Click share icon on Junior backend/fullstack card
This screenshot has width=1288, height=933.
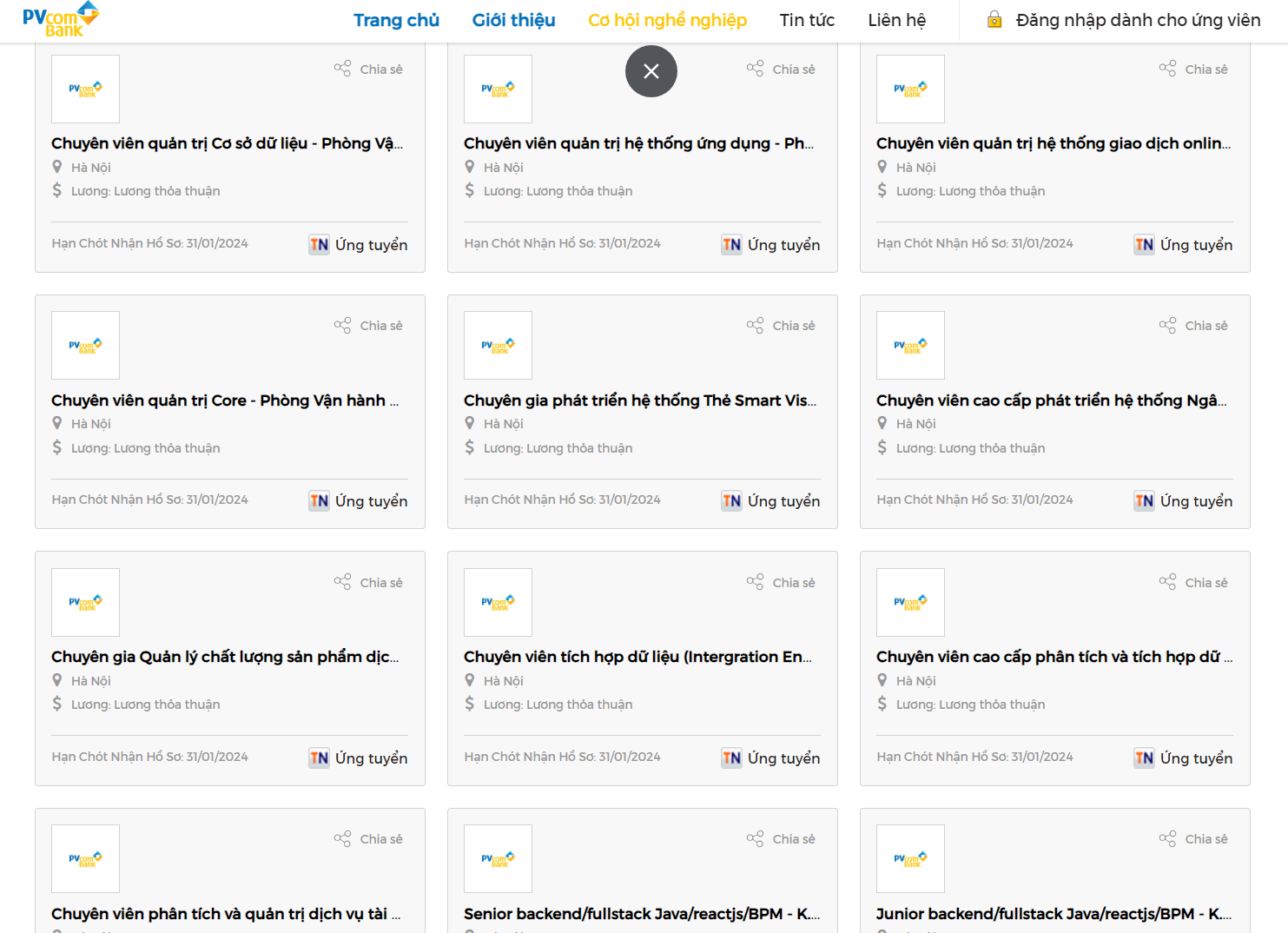click(x=1168, y=838)
